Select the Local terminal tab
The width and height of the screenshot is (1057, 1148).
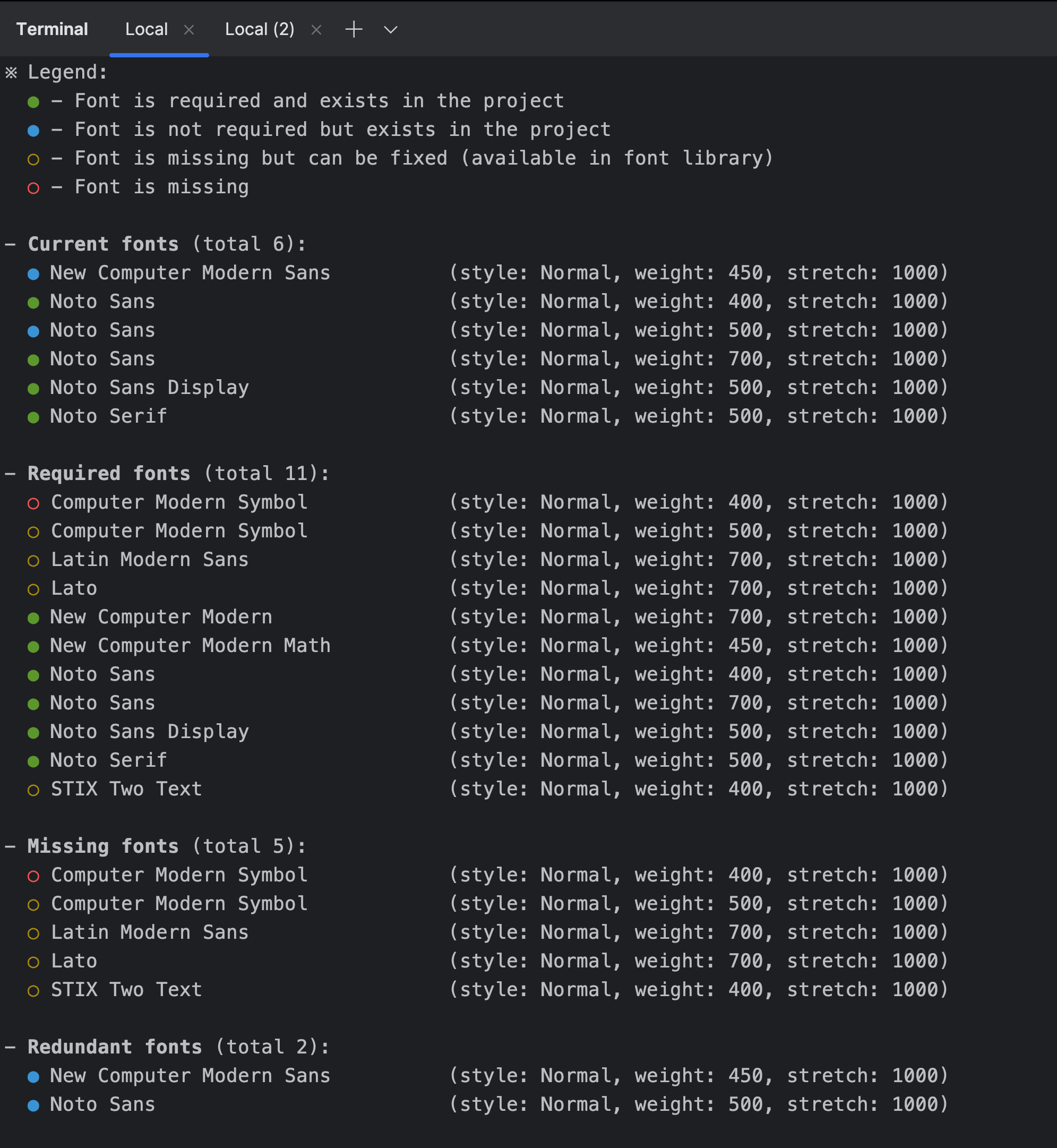pos(147,29)
